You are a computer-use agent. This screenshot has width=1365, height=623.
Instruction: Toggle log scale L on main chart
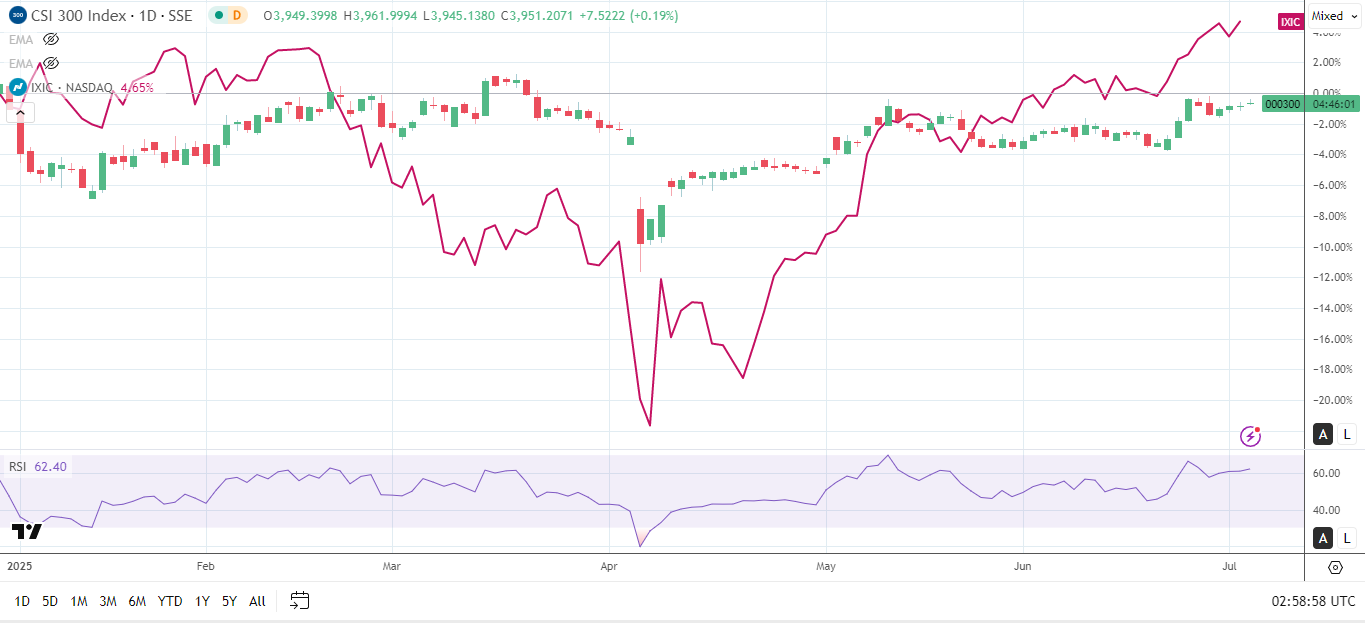[1347, 434]
